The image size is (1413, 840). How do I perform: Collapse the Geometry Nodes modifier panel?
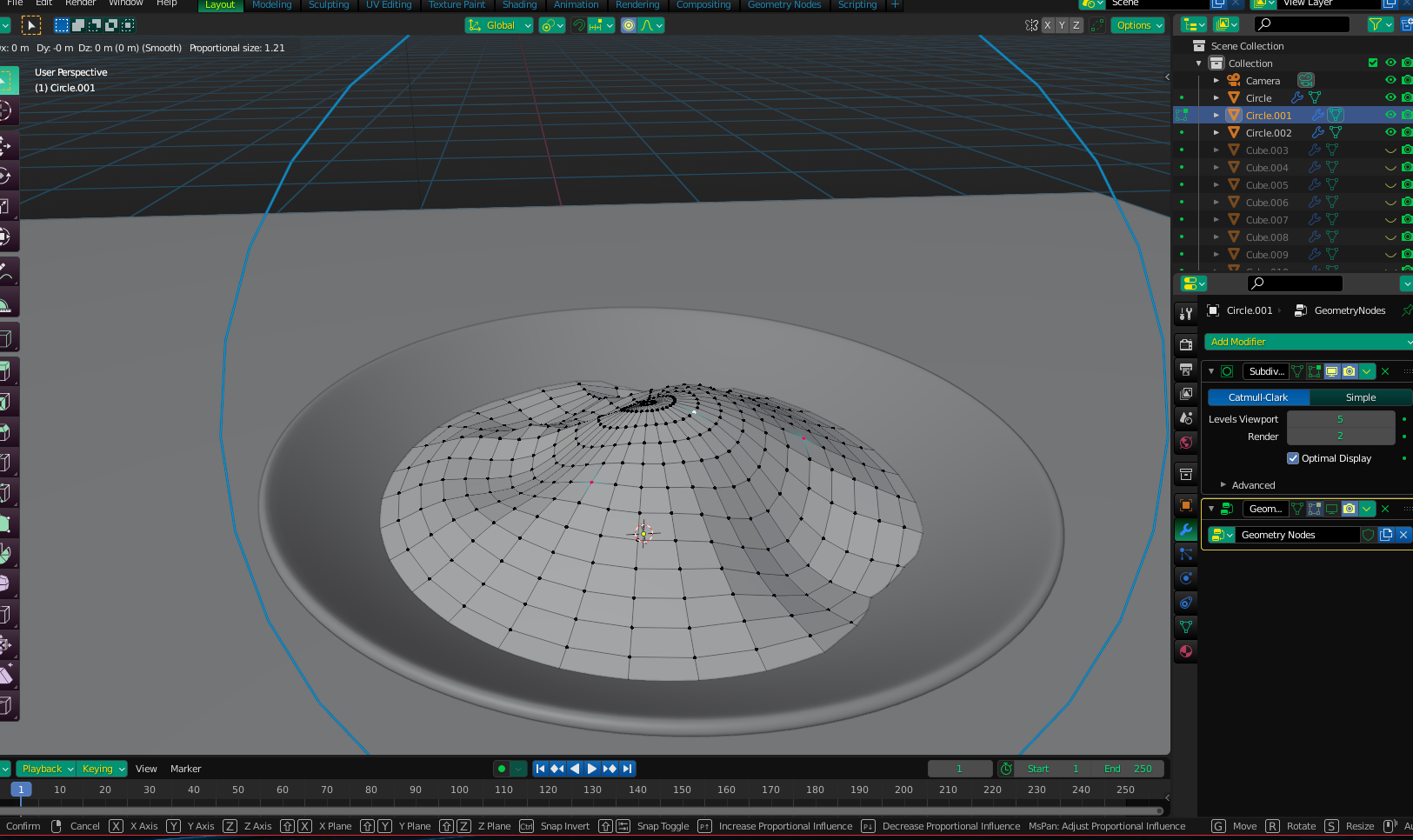click(1211, 509)
